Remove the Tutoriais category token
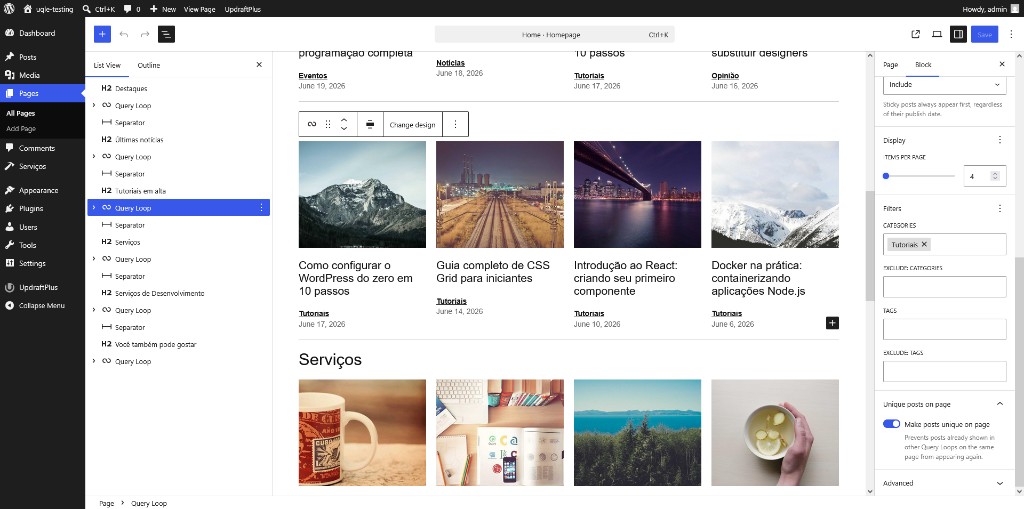 924,244
